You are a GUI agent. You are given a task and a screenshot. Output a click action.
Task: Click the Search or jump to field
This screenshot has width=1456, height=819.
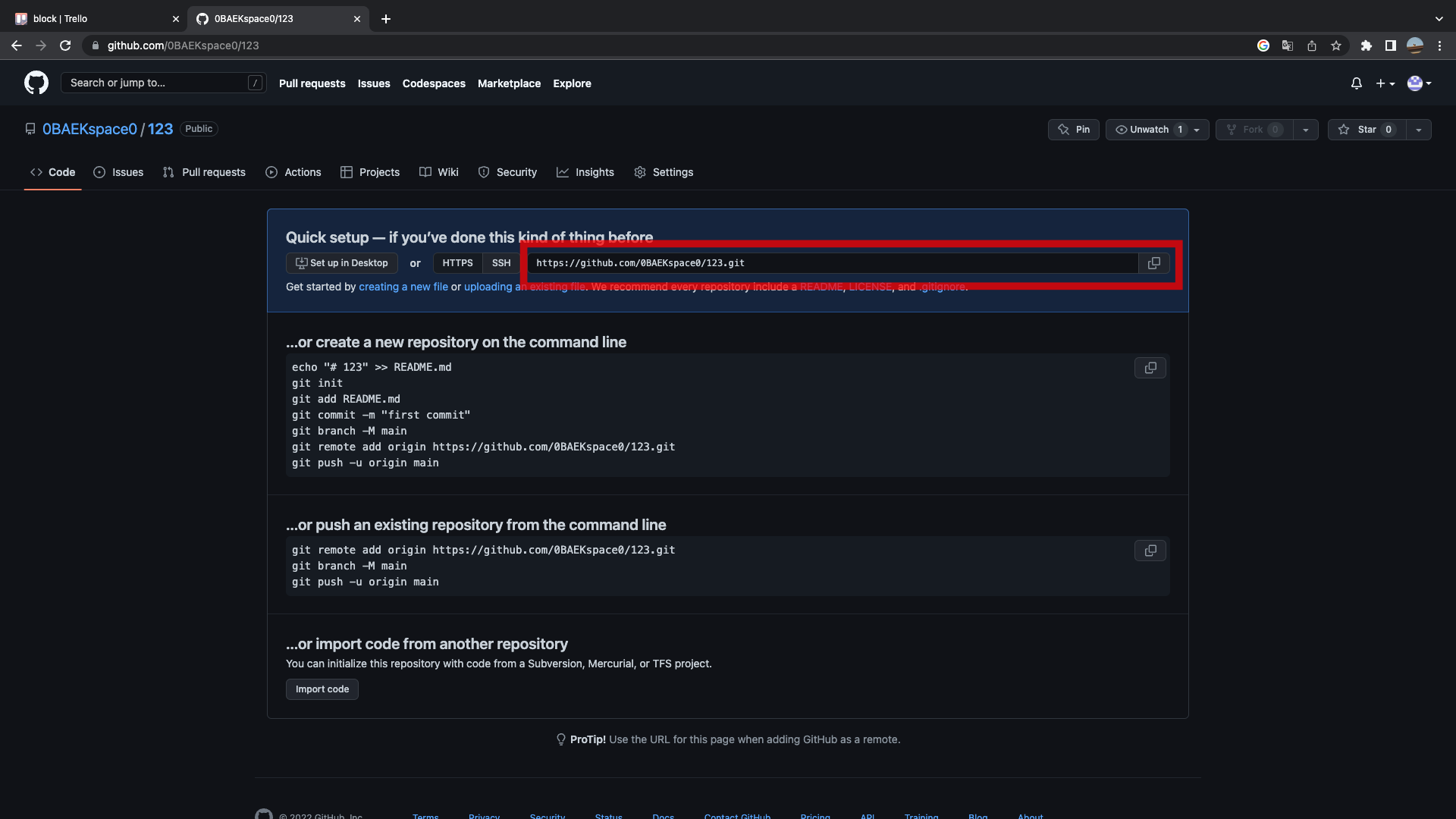coord(155,83)
